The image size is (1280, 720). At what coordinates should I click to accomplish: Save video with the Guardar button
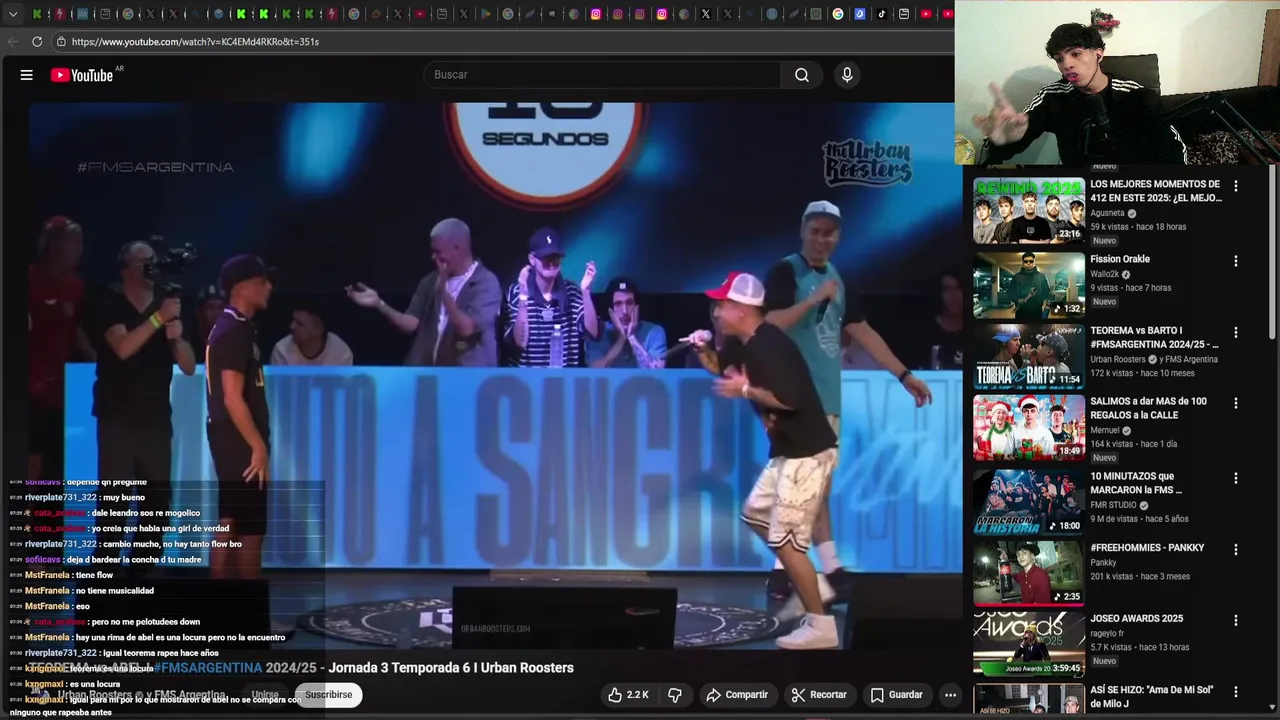(896, 695)
